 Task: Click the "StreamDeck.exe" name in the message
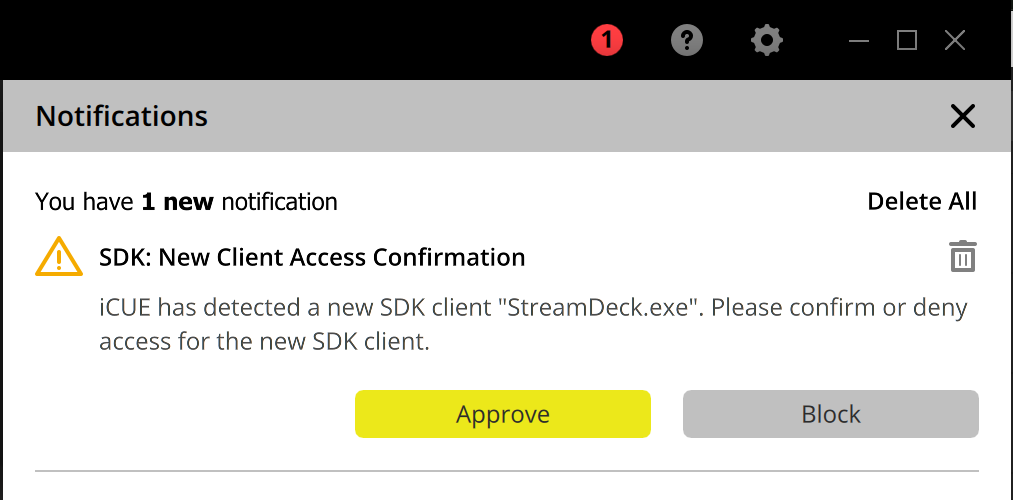click(x=598, y=307)
